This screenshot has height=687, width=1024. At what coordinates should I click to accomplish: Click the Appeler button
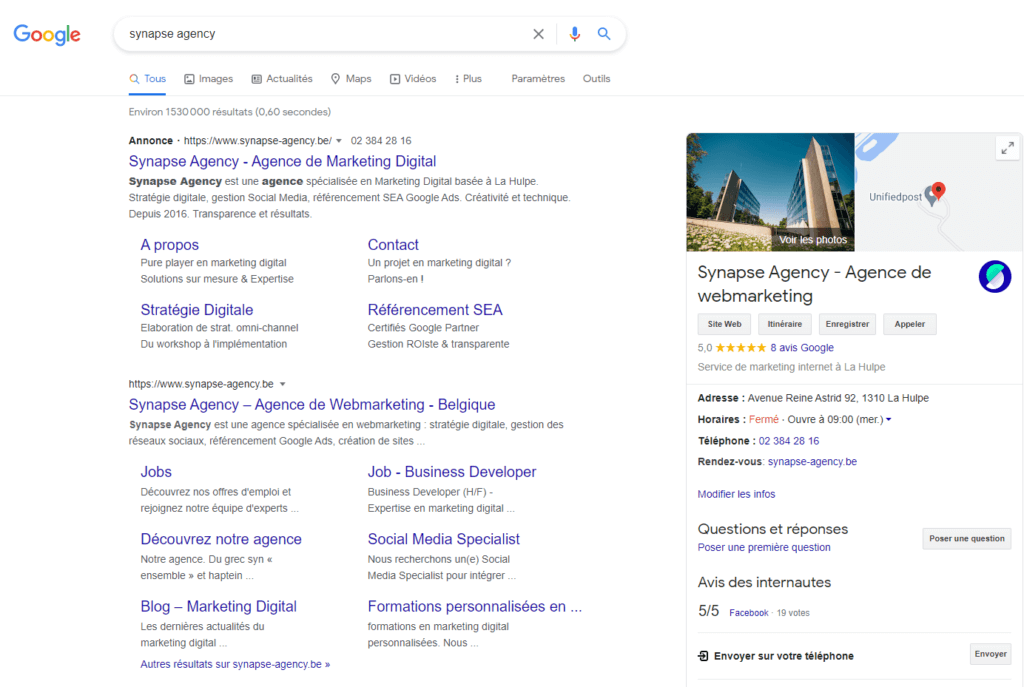(910, 324)
